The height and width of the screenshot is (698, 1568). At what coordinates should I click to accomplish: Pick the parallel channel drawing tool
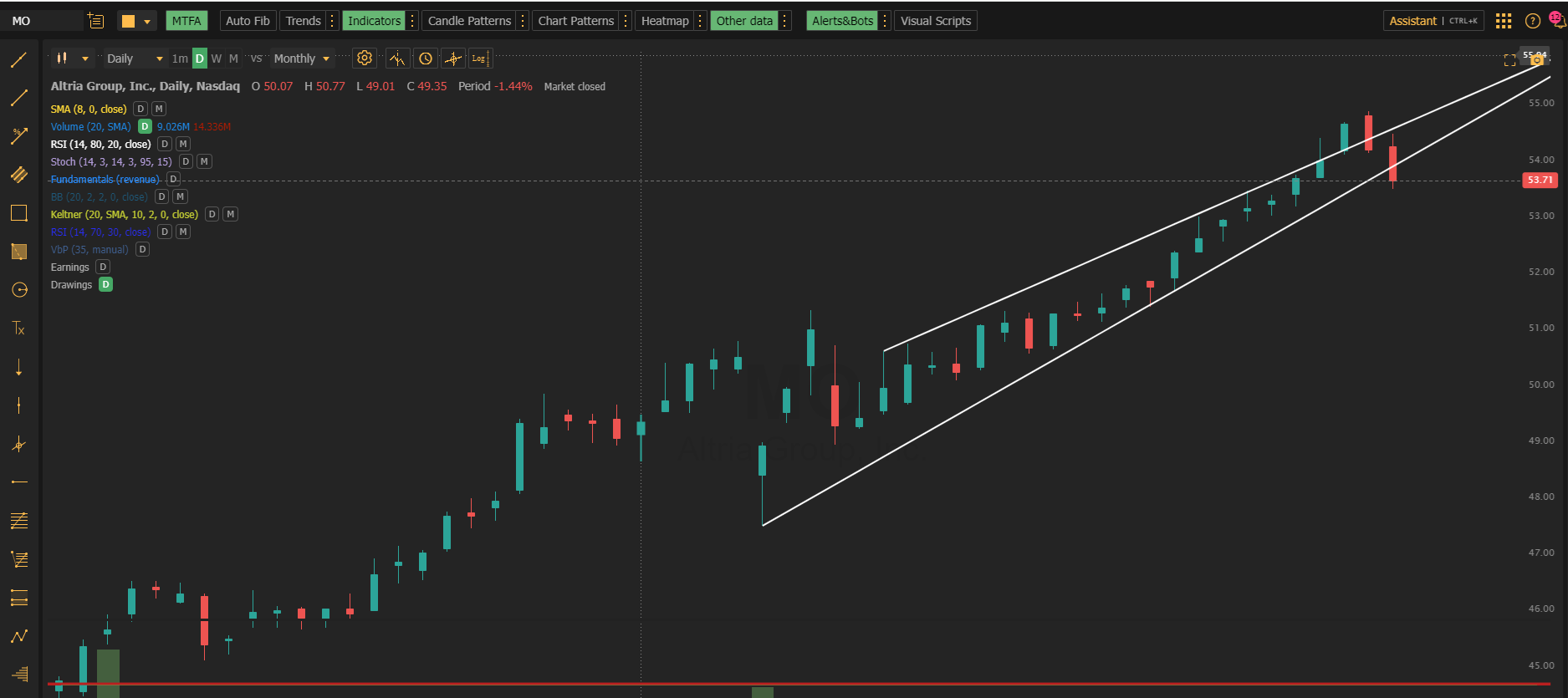(x=18, y=175)
